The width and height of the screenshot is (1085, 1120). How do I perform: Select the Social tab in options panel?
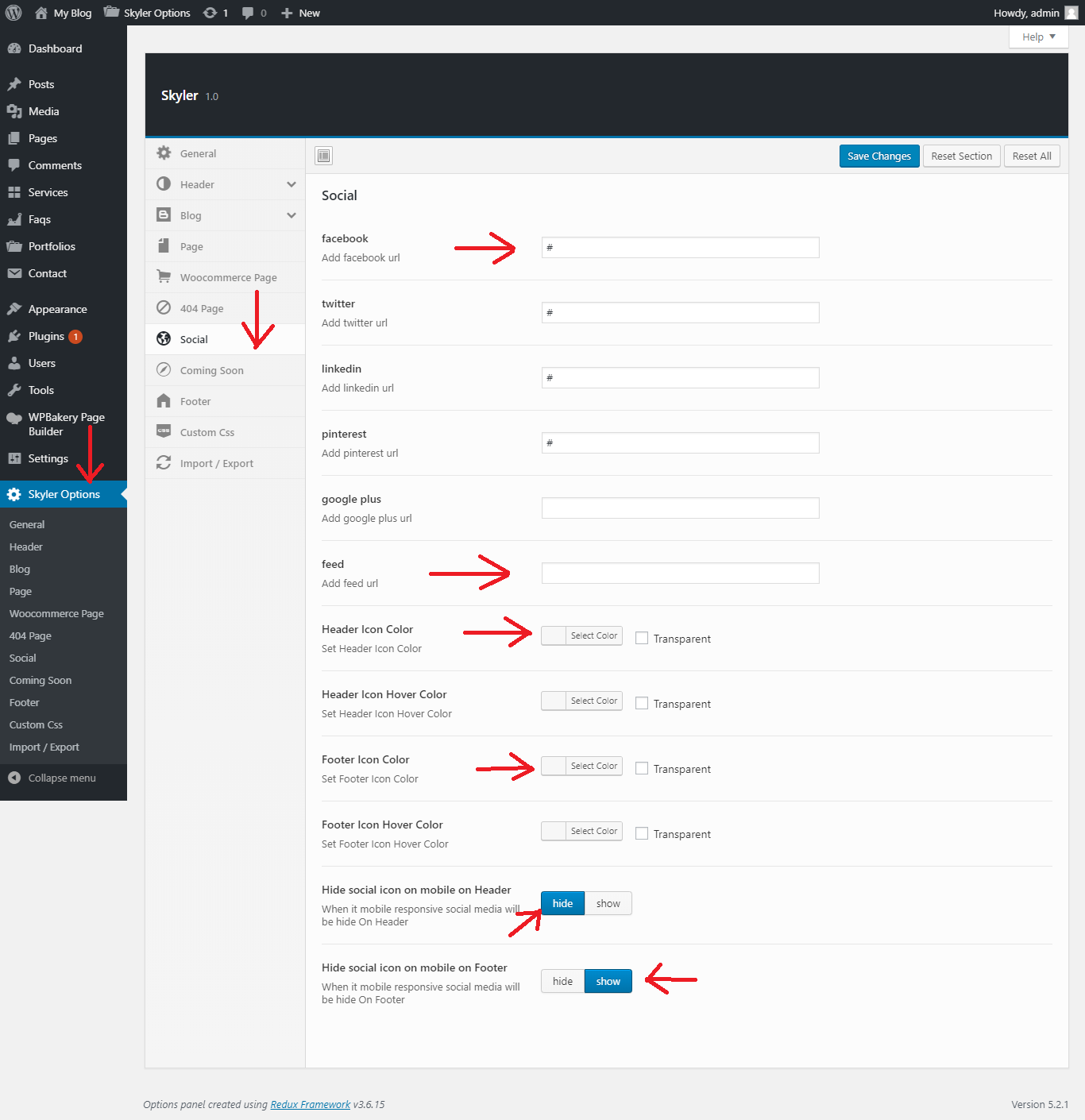pyautogui.click(x=225, y=339)
